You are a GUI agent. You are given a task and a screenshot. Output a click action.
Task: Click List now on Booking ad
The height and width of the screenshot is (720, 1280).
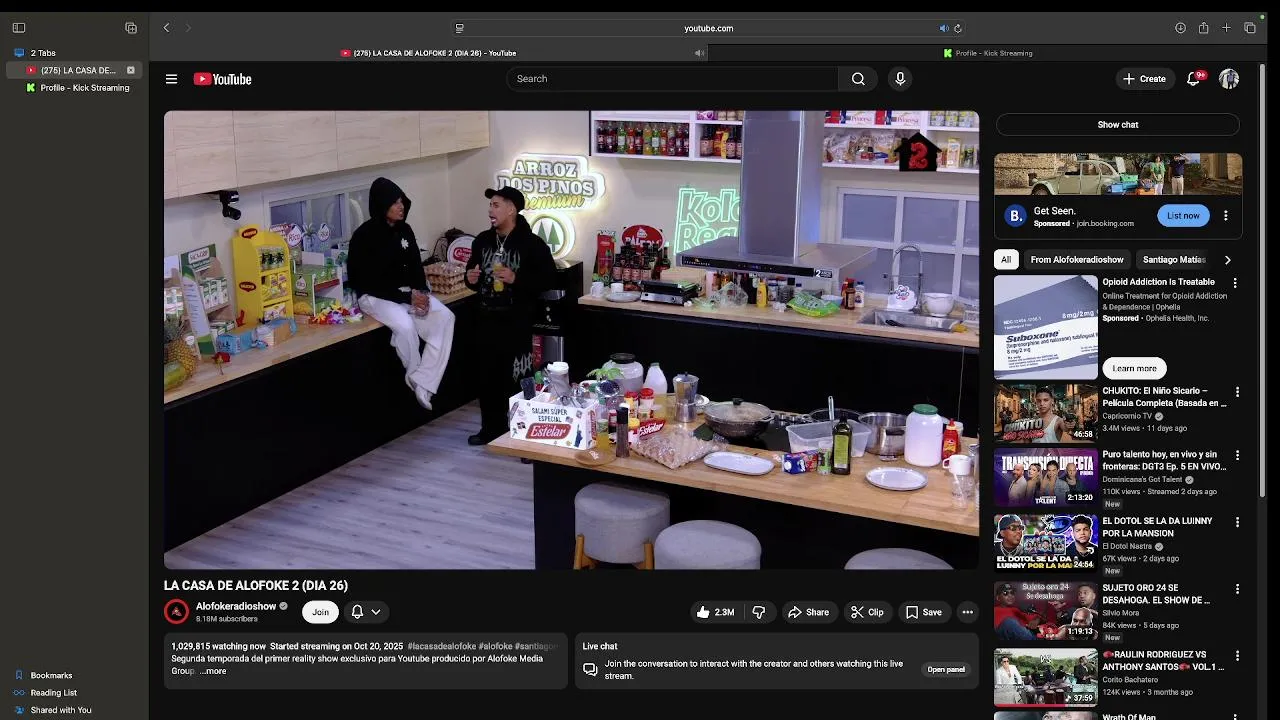point(1183,216)
